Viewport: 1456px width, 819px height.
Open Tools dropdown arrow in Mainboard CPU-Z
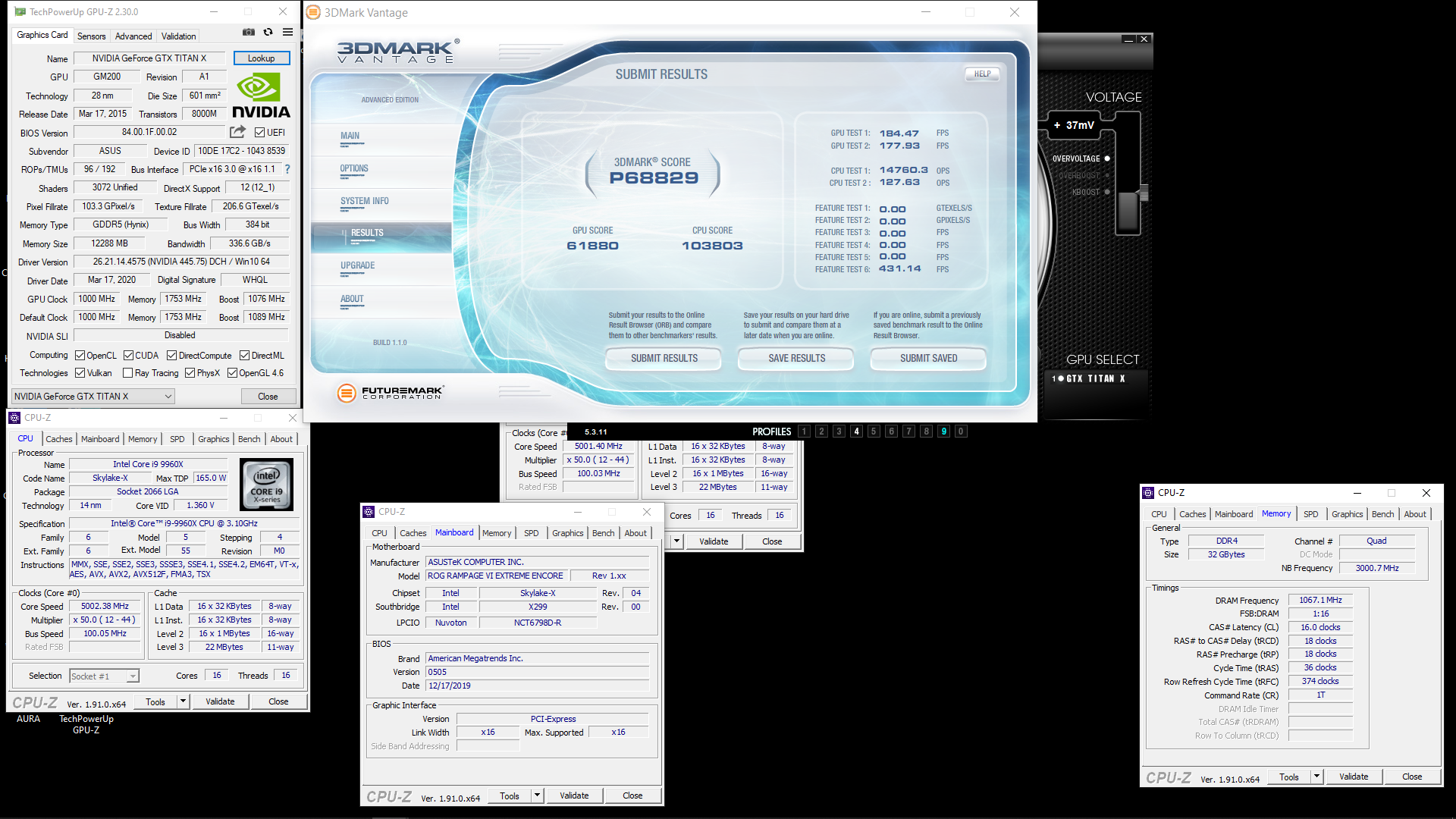click(537, 795)
